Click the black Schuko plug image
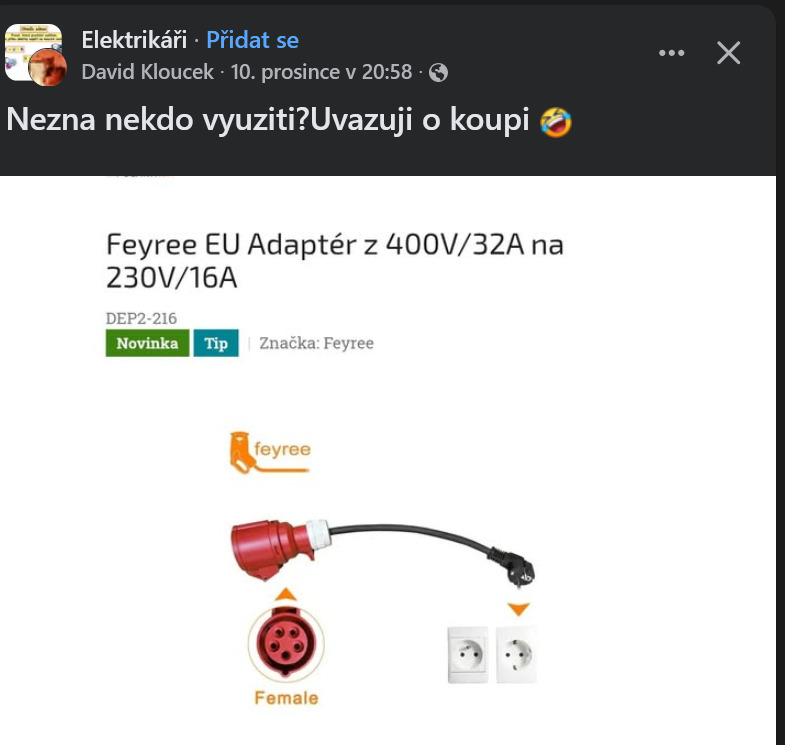Viewport: 785px width, 745px height. (x=513, y=565)
